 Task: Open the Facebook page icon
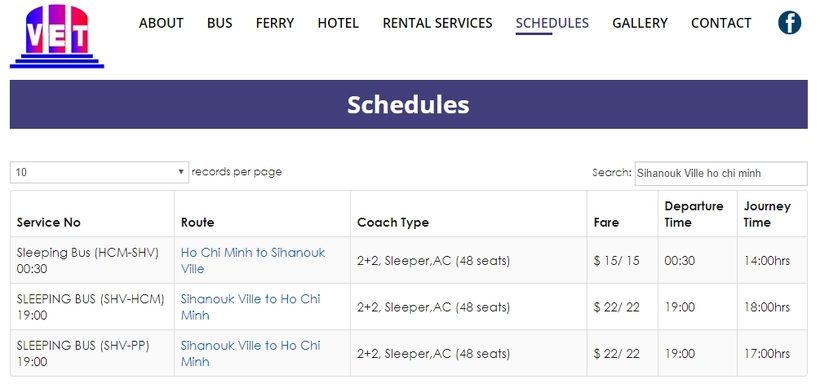[x=789, y=23]
